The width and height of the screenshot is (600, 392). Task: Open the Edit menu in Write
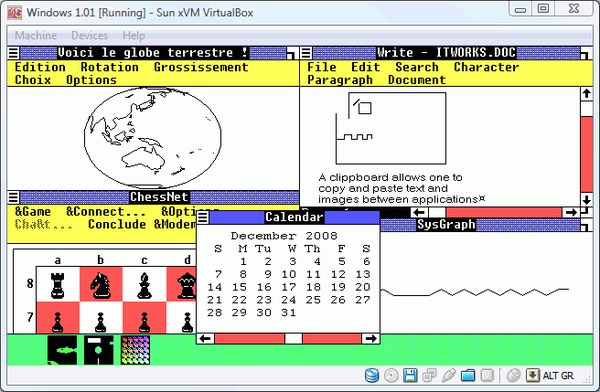pyautogui.click(x=366, y=67)
